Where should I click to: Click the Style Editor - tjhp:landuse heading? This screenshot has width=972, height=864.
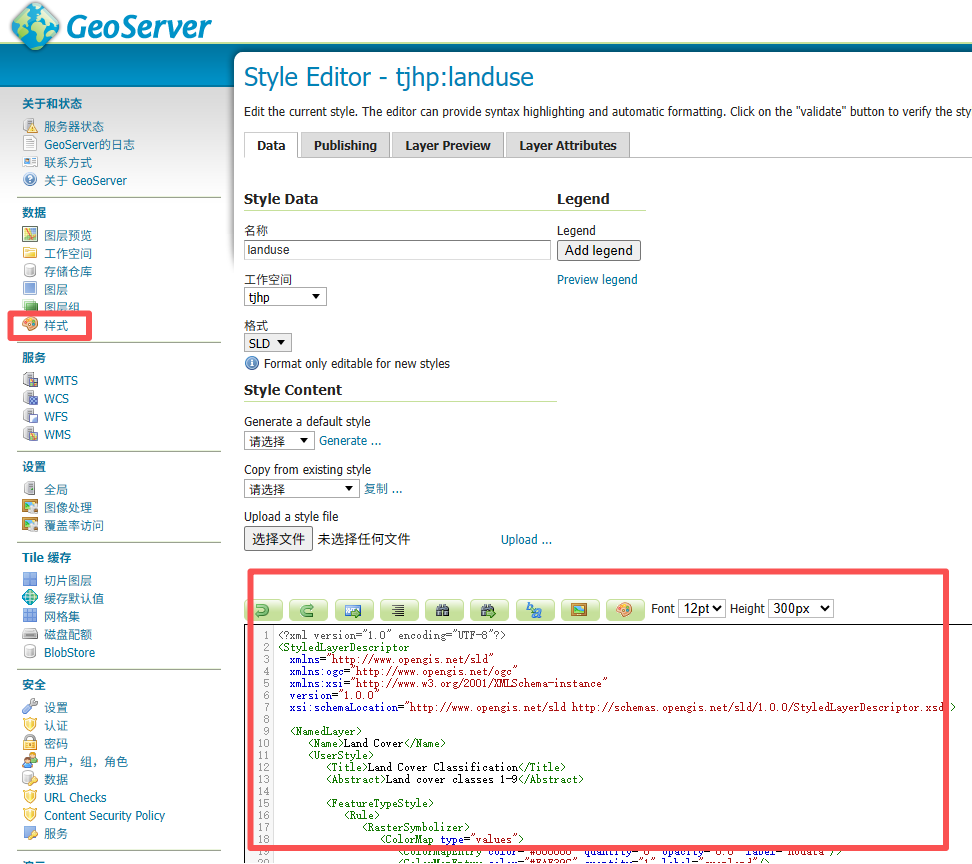pos(389,77)
